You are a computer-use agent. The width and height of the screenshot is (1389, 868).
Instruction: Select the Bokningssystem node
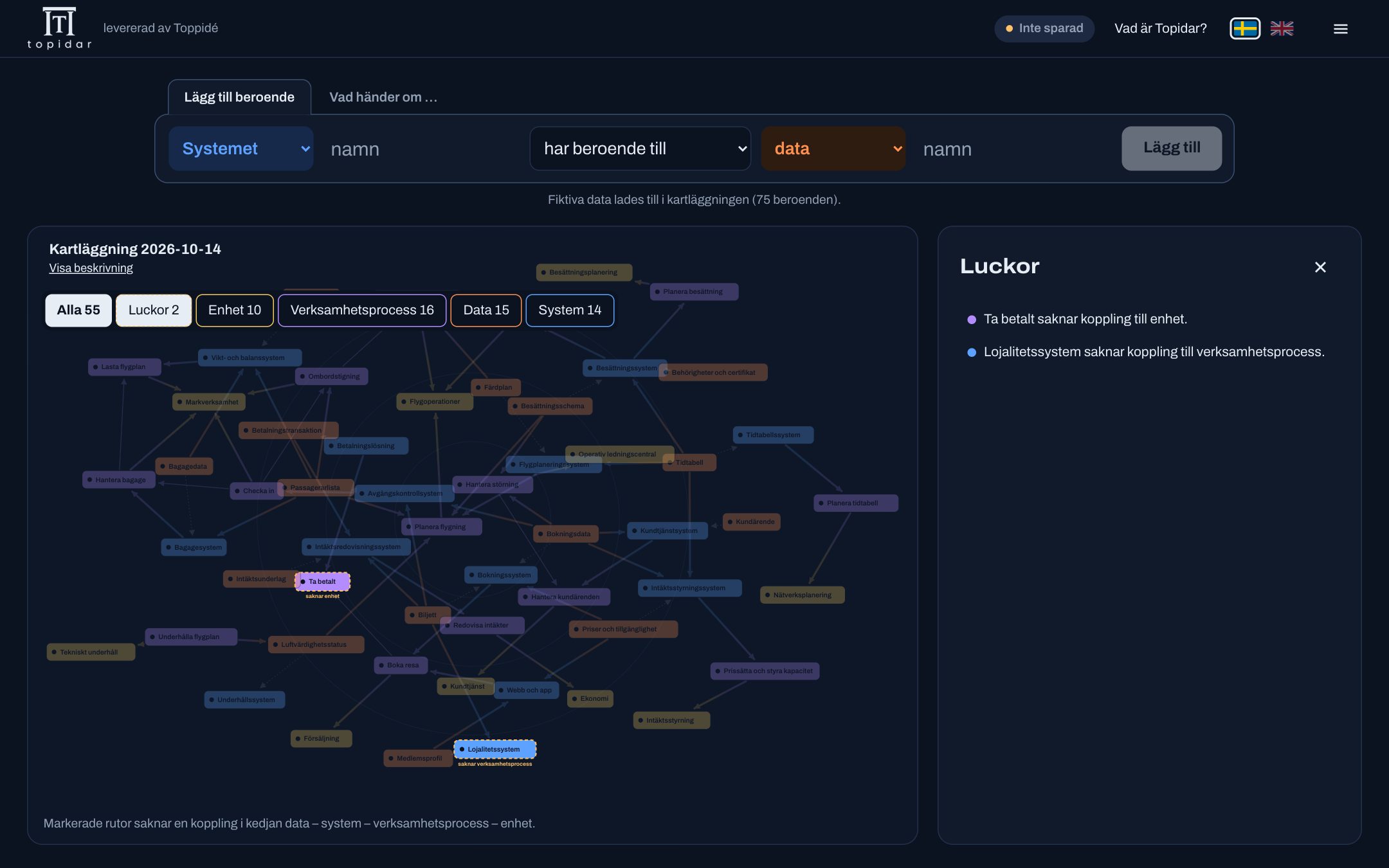coord(501,575)
